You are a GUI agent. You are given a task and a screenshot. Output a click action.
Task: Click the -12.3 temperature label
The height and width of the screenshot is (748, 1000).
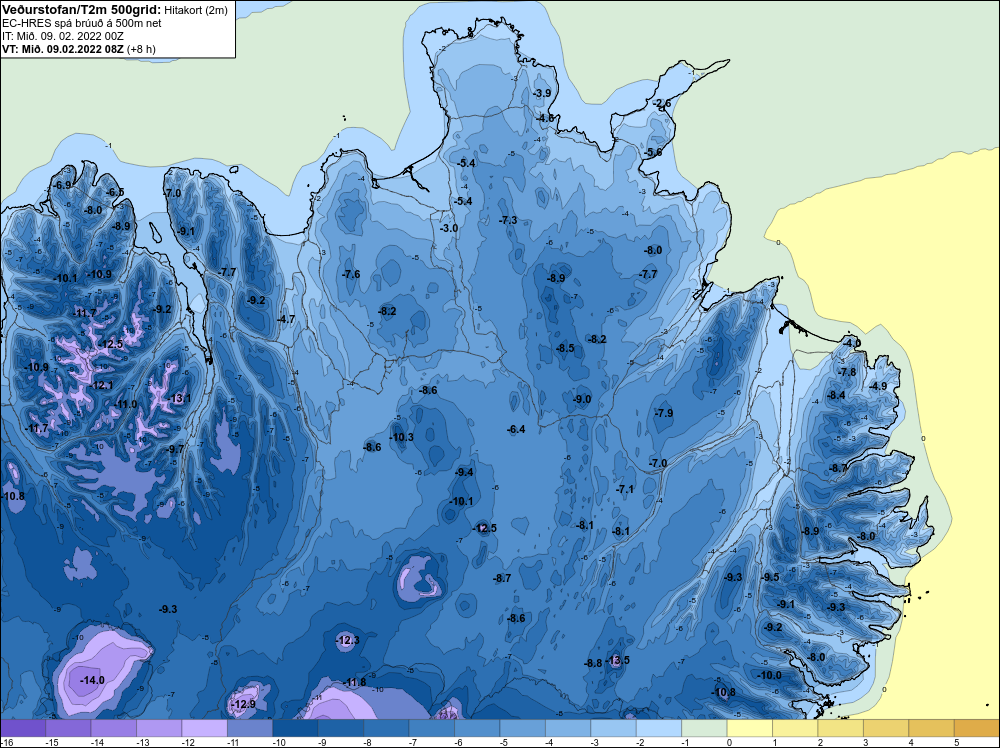pyautogui.click(x=348, y=640)
